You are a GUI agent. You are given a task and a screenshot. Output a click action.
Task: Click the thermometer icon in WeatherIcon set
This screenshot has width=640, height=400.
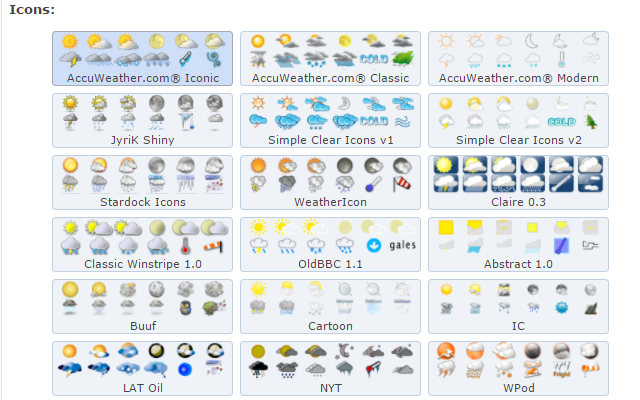(x=373, y=184)
